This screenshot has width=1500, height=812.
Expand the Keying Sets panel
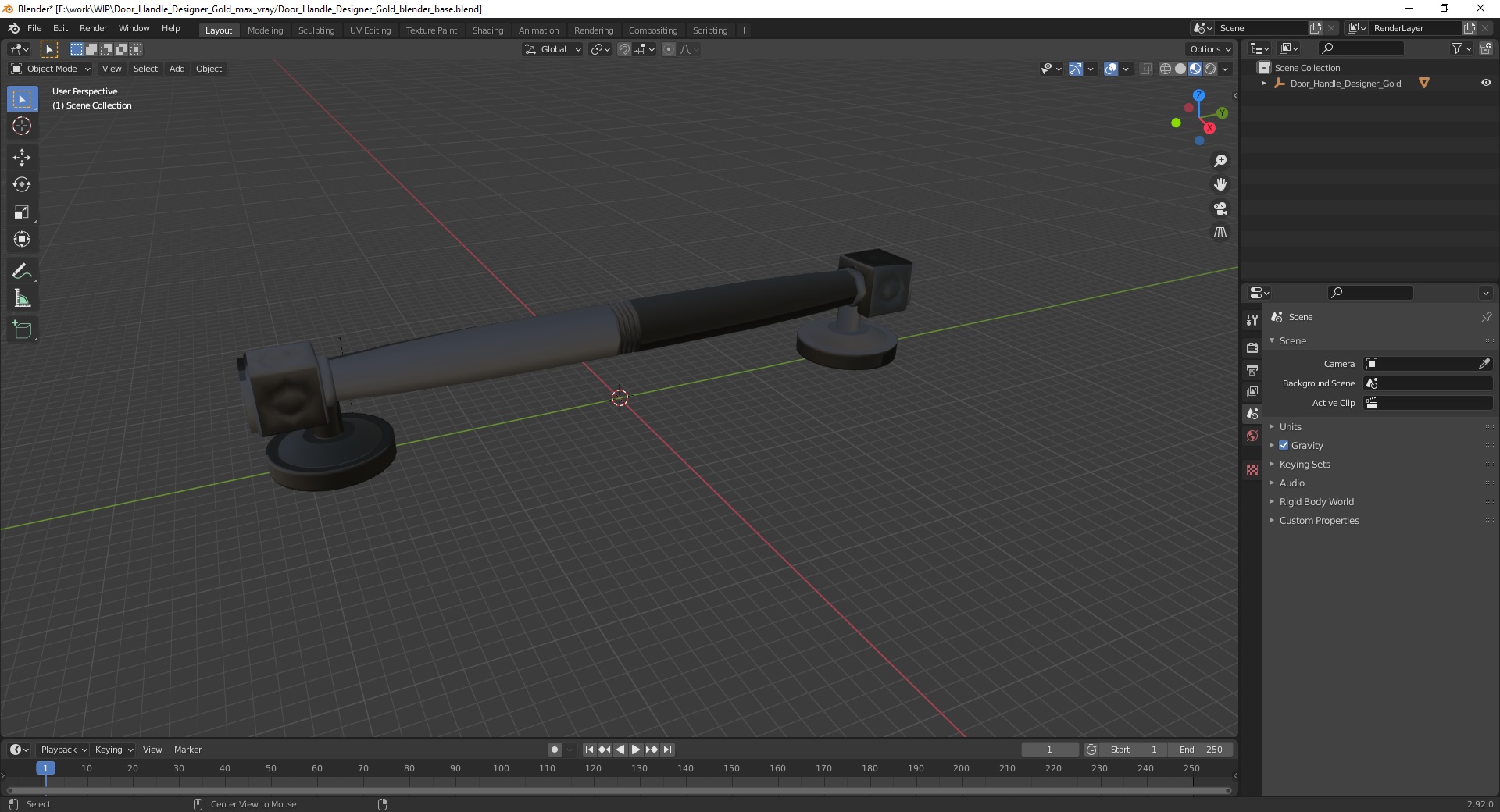click(1305, 464)
